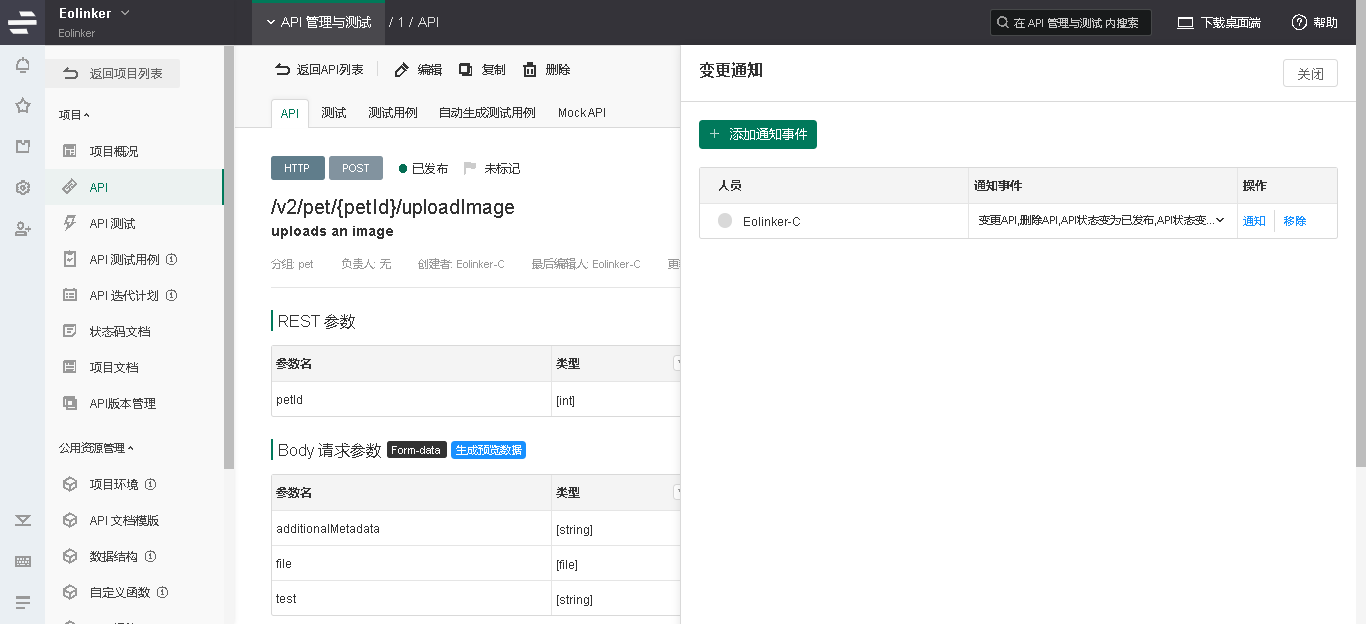The height and width of the screenshot is (624, 1366).
Task: Open the add member icon in left rail
Action: pyautogui.click(x=22, y=229)
